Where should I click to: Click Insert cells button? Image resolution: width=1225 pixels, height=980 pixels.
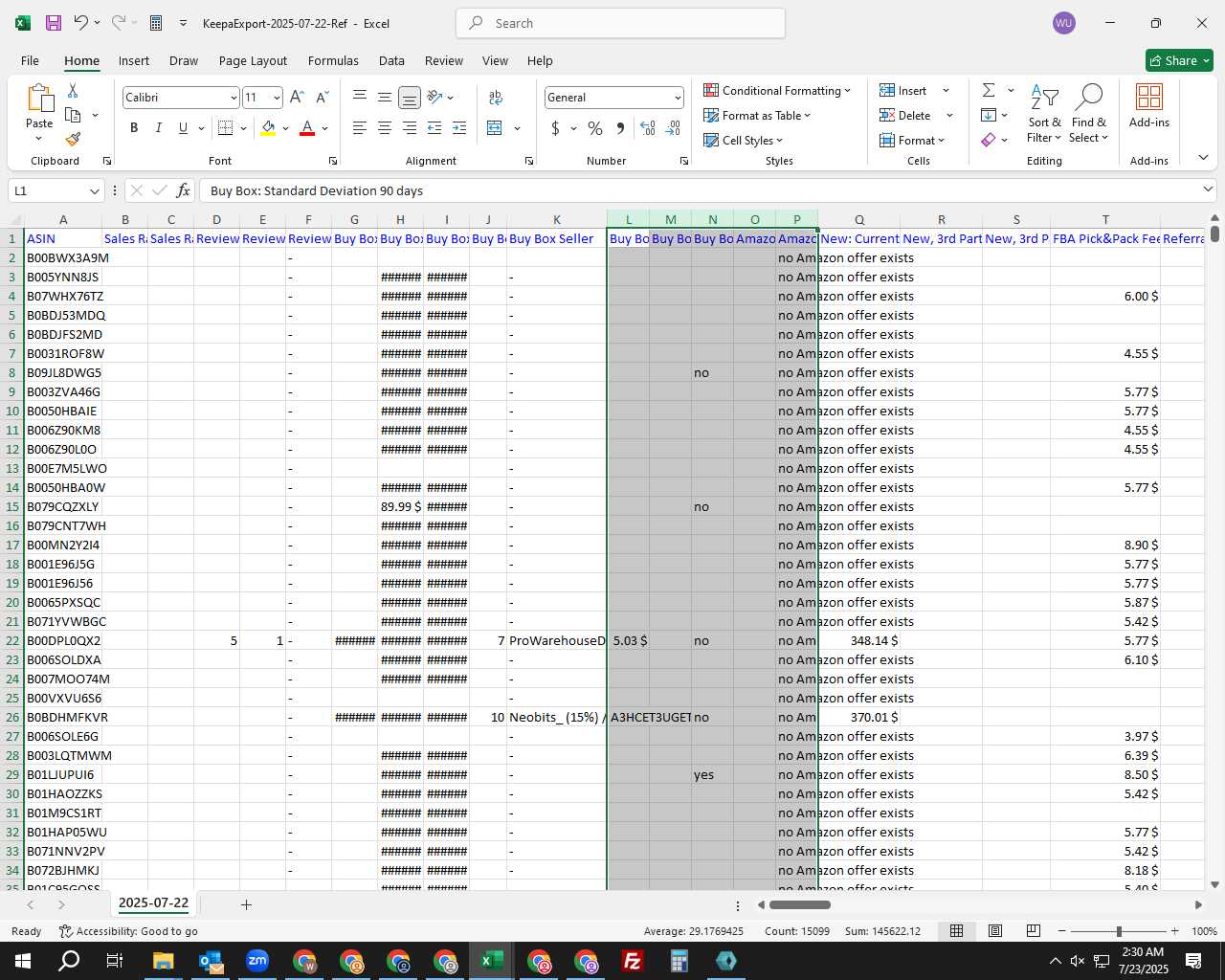pyautogui.click(x=903, y=91)
